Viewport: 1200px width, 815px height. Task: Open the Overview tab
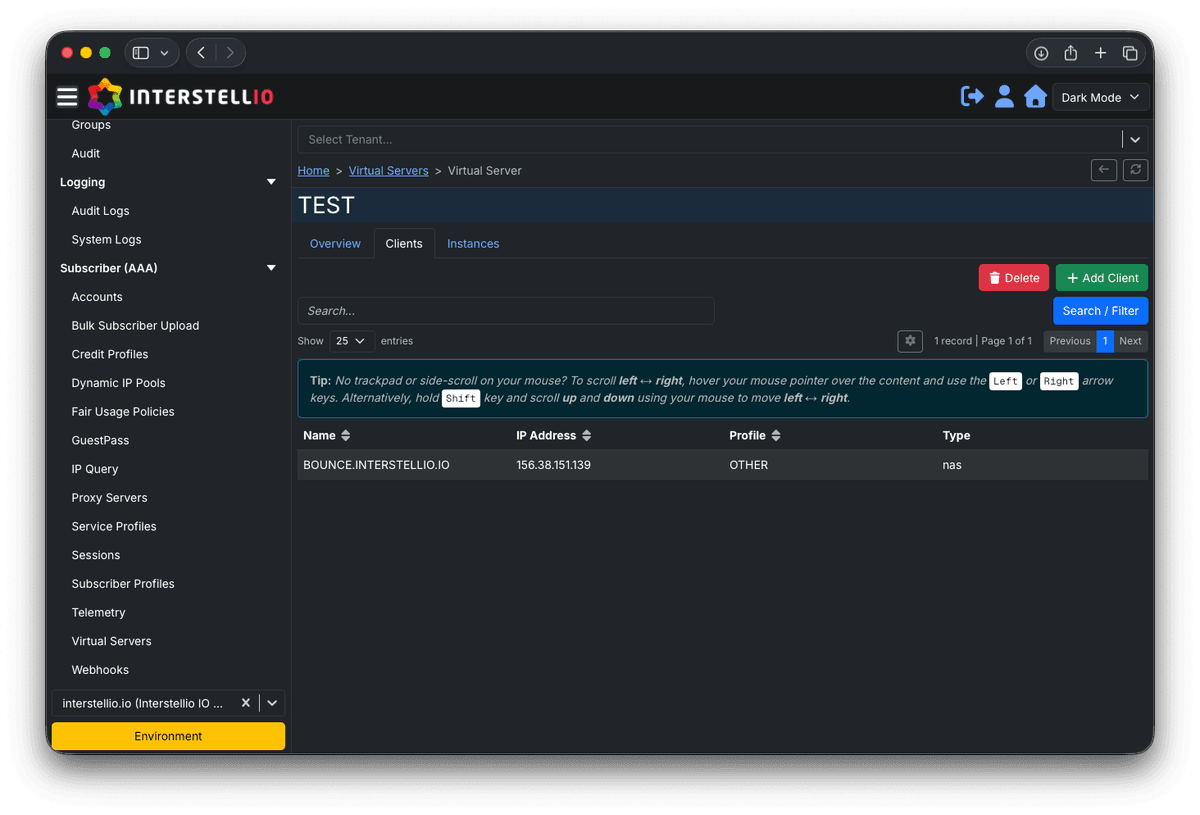coord(335,243)
